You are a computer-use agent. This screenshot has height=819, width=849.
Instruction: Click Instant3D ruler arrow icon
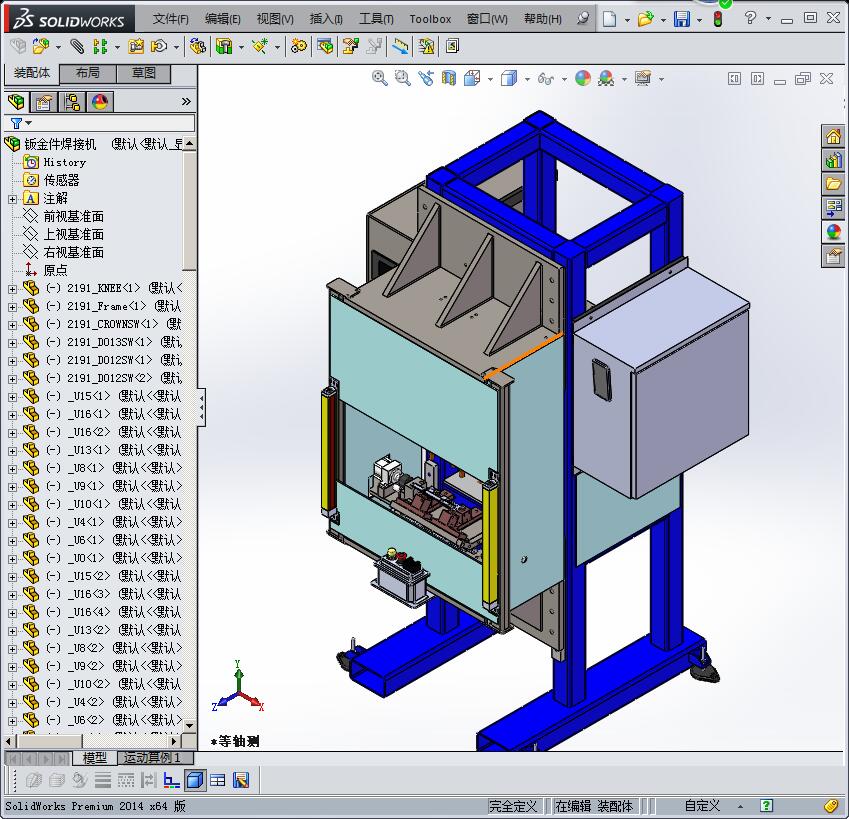[400, 47]
